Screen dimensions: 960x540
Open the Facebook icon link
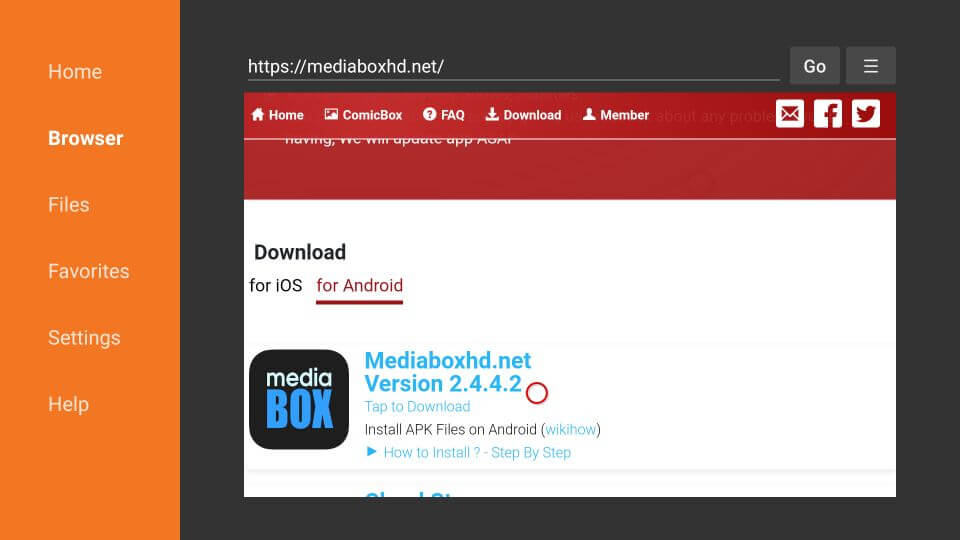(827, 114)
